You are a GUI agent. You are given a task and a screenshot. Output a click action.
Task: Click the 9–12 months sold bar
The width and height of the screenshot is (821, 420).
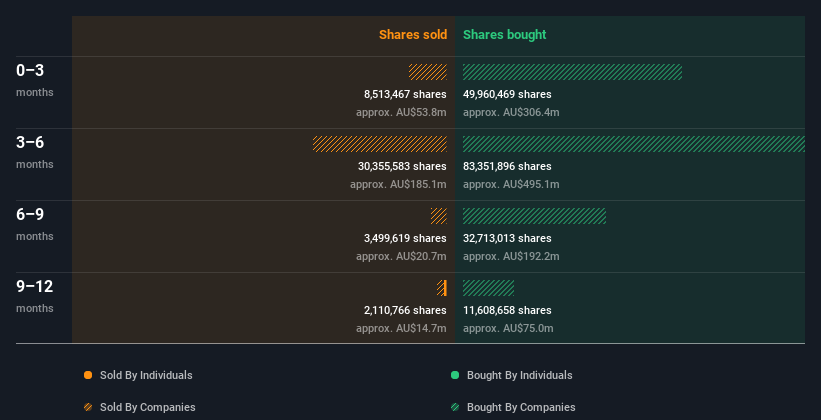tap(442, 288)
